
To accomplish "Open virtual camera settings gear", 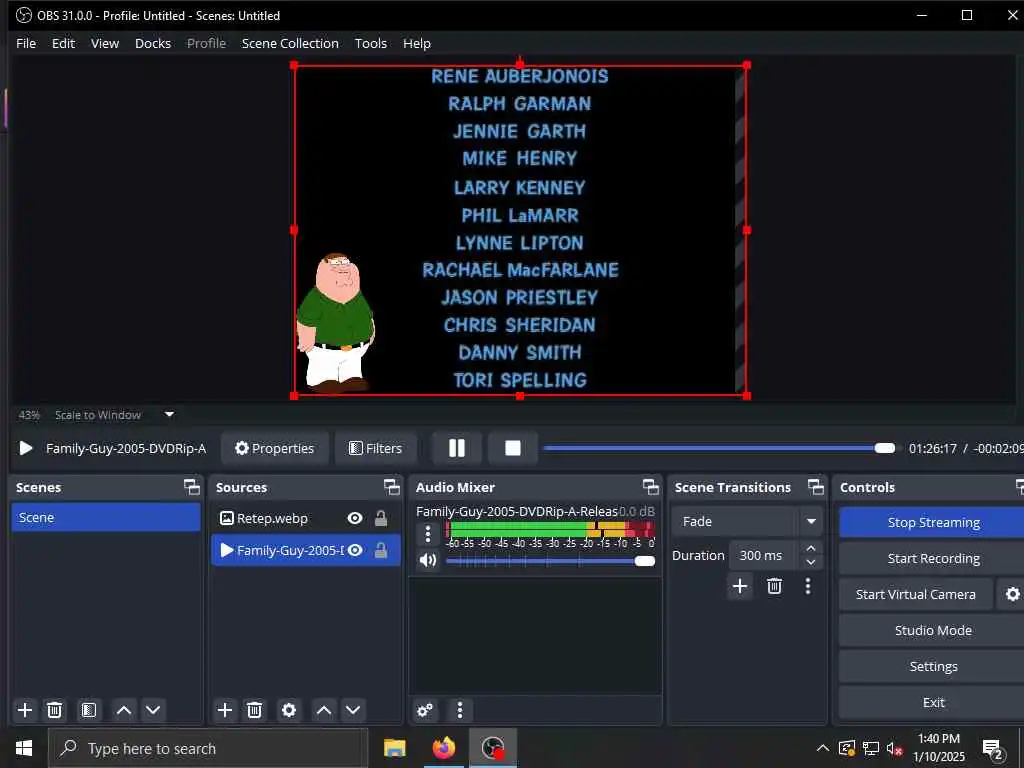I will click(x=1012, y=594).
